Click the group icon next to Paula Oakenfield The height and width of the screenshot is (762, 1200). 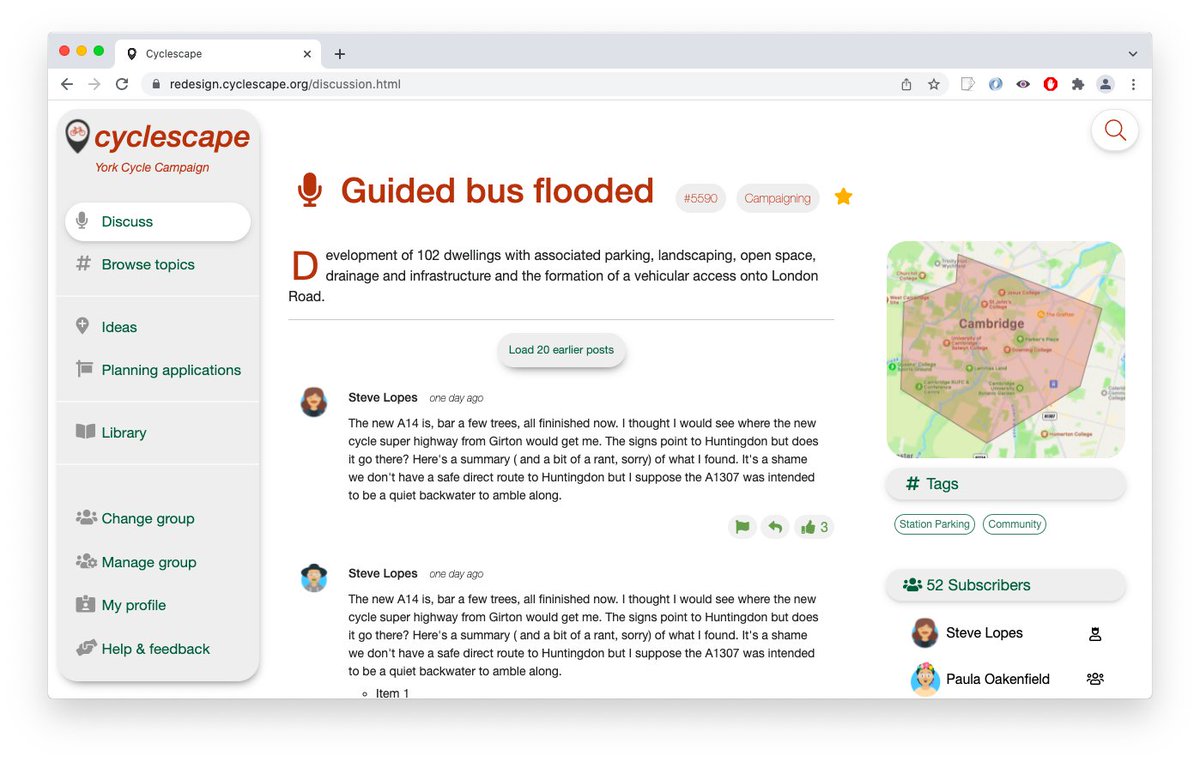(x=1094, y=679)
